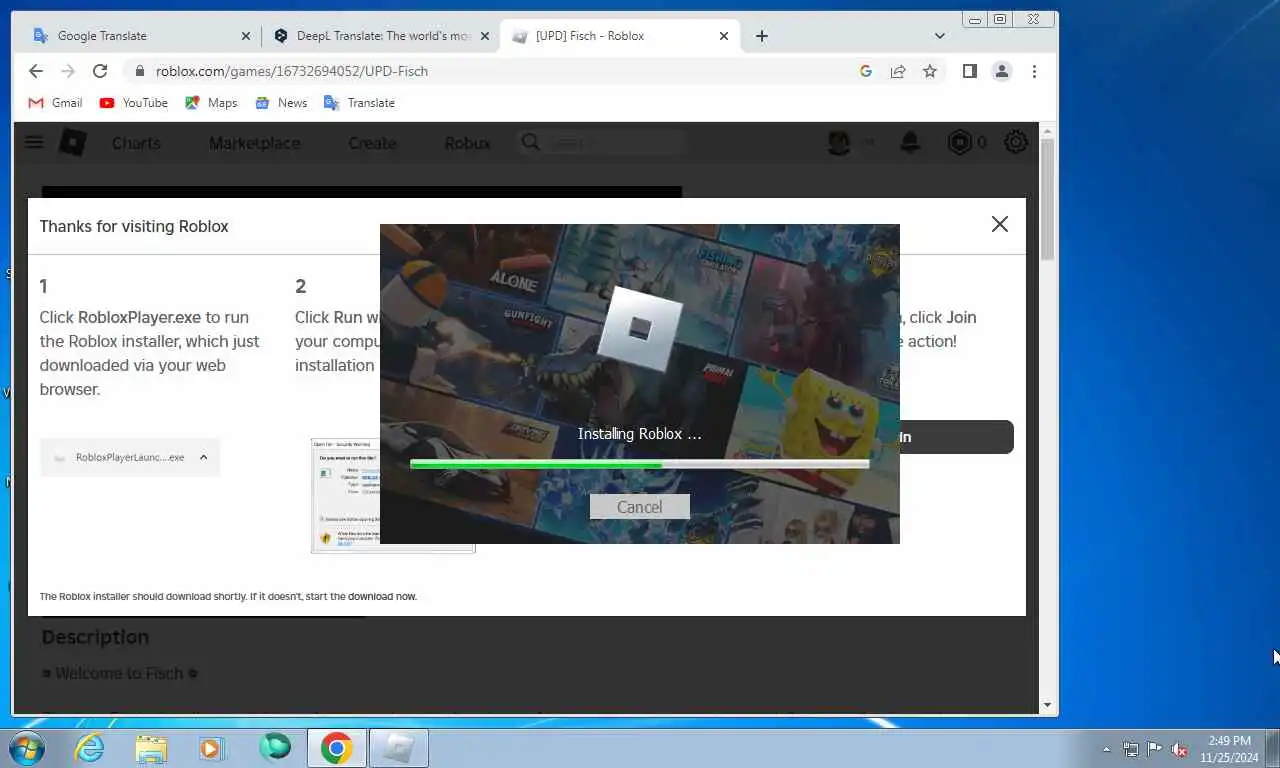1280x768 pixels.
Task: Open Translate bookmark
Action: pyautogui.click(x=359, y=103)
